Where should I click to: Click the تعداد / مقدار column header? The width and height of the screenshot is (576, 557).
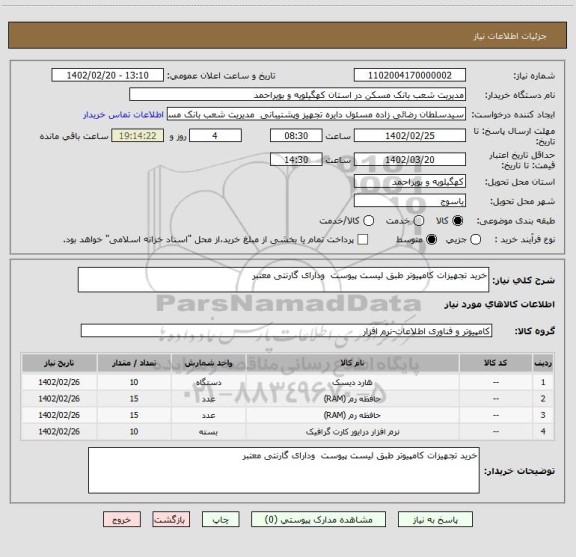tap(134, 363)
